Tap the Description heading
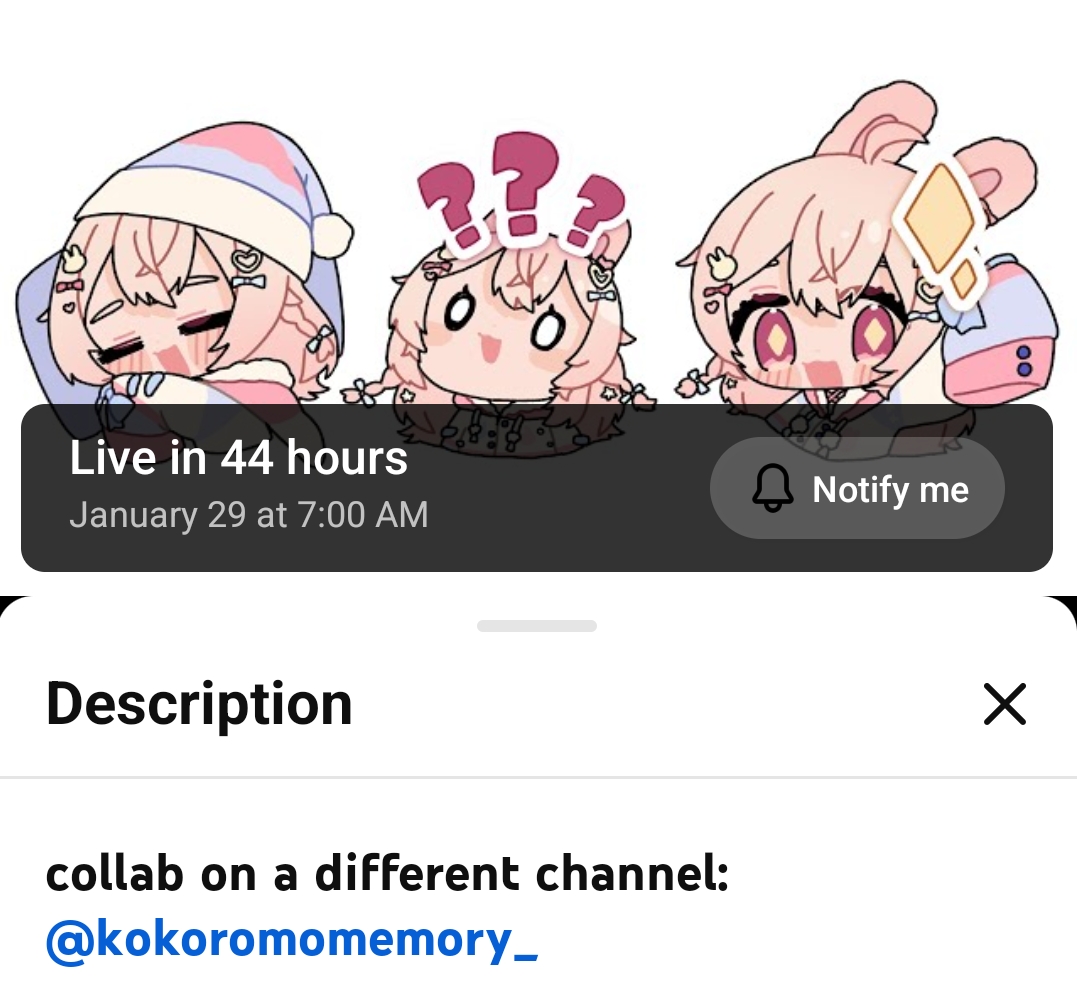1077x998 pixels. click(199, 704)
